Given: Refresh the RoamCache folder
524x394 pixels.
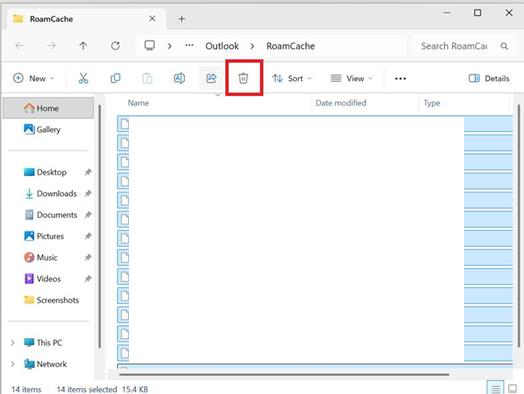Looking at the screenshot, I should coord(115,45).
